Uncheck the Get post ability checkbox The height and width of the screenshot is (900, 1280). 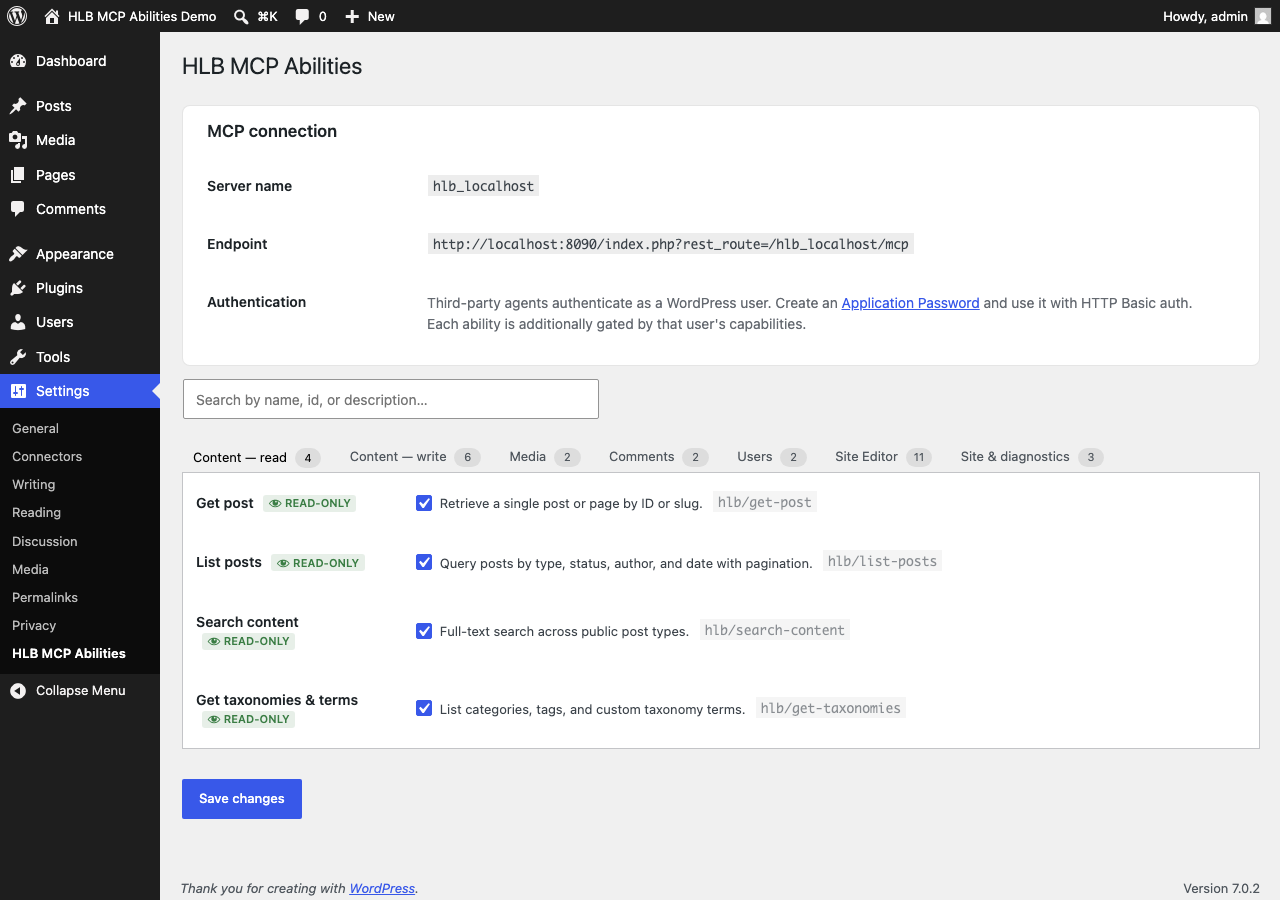tap(424, 503)
